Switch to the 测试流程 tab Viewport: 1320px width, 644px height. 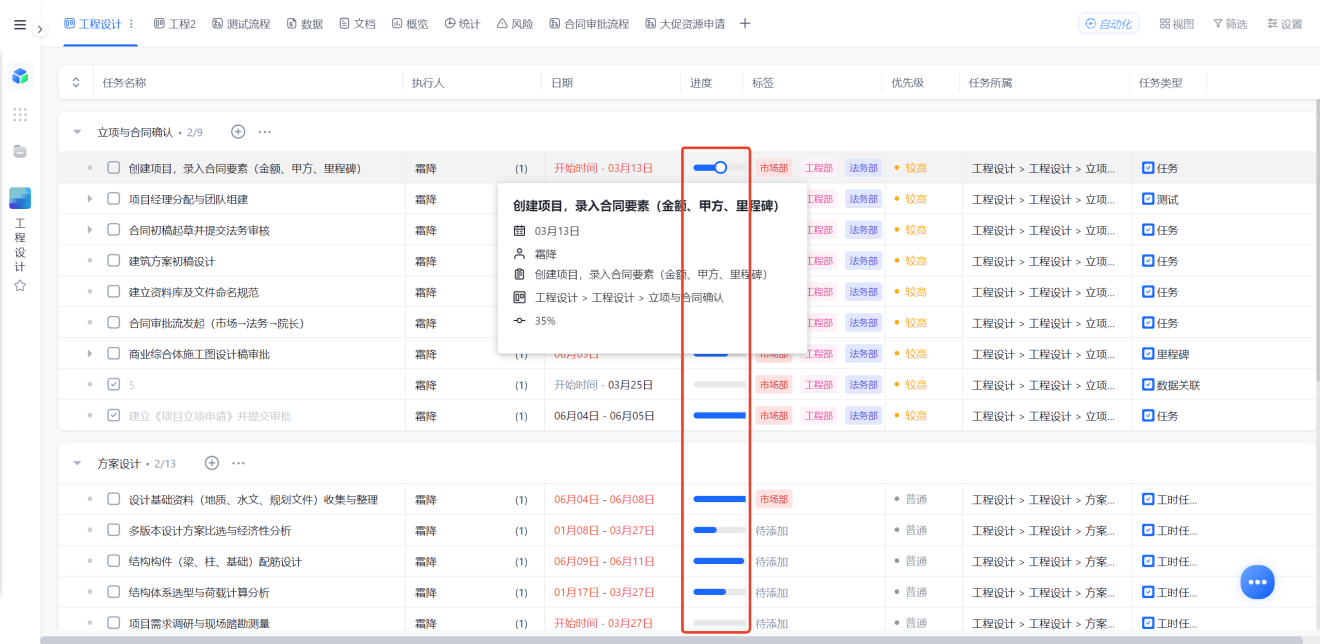click(241, 24)
